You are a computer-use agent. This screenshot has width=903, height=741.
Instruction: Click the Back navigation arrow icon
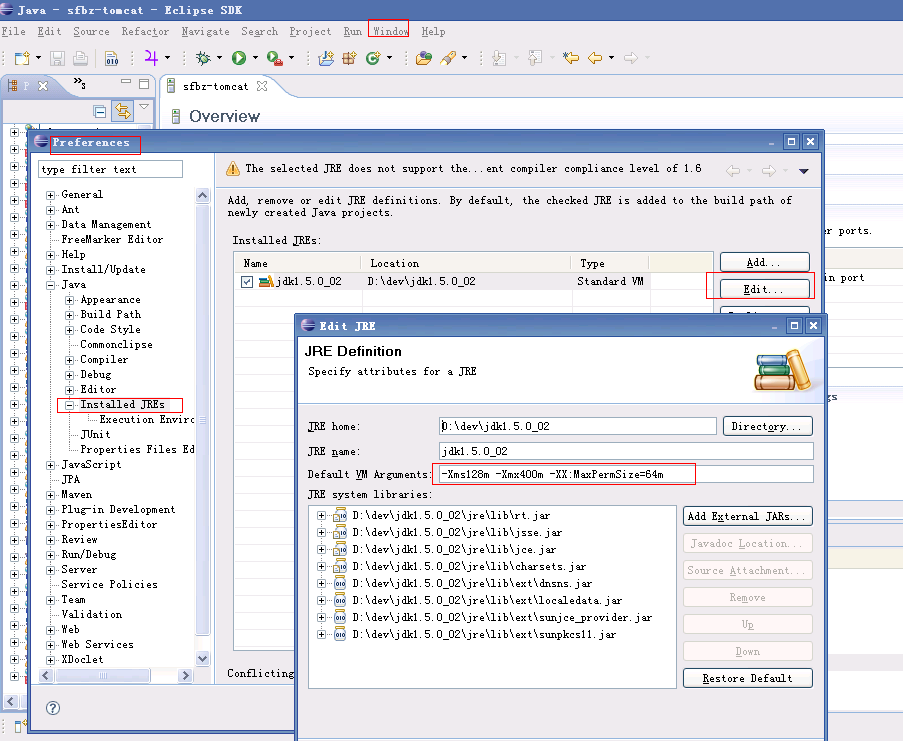[x=595, y=58]
